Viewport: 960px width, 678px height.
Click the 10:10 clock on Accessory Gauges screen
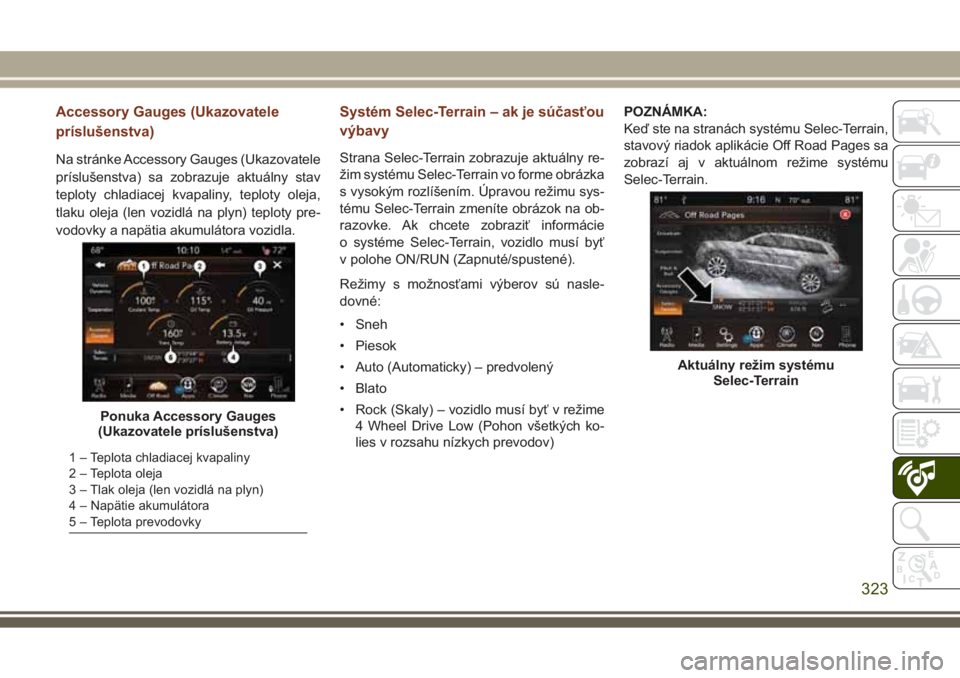coord(188,250)
